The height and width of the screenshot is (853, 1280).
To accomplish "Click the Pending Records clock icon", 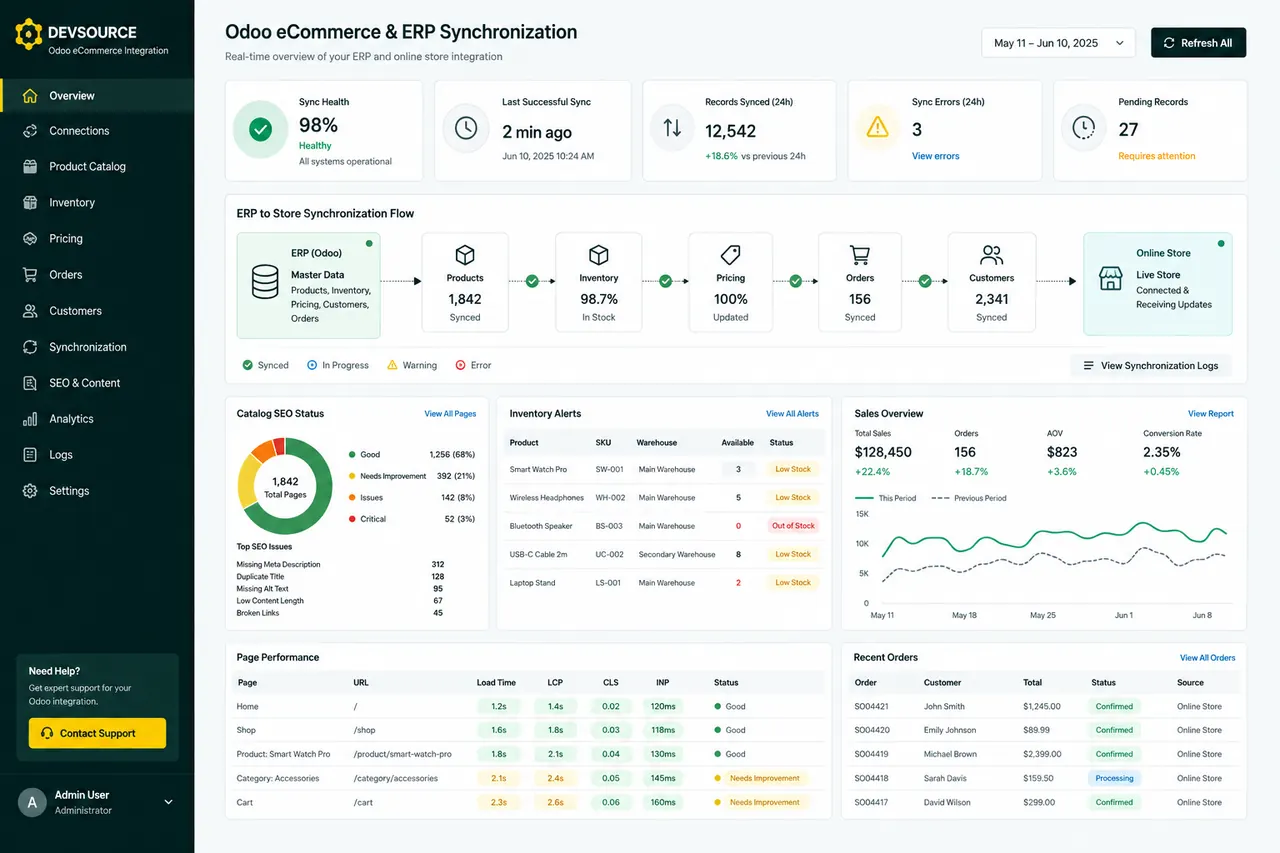I will (1083, 128).
